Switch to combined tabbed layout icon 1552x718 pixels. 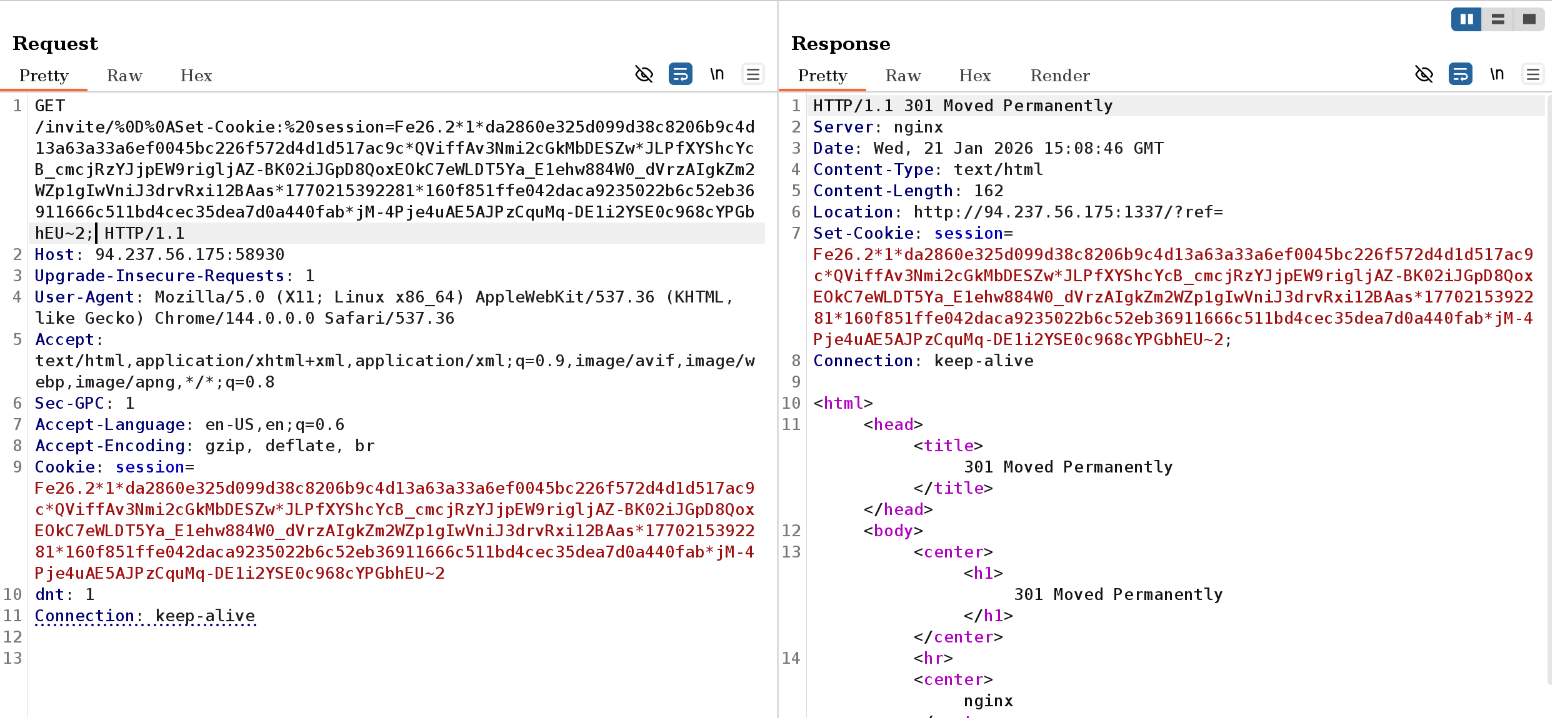point(1528,19)
